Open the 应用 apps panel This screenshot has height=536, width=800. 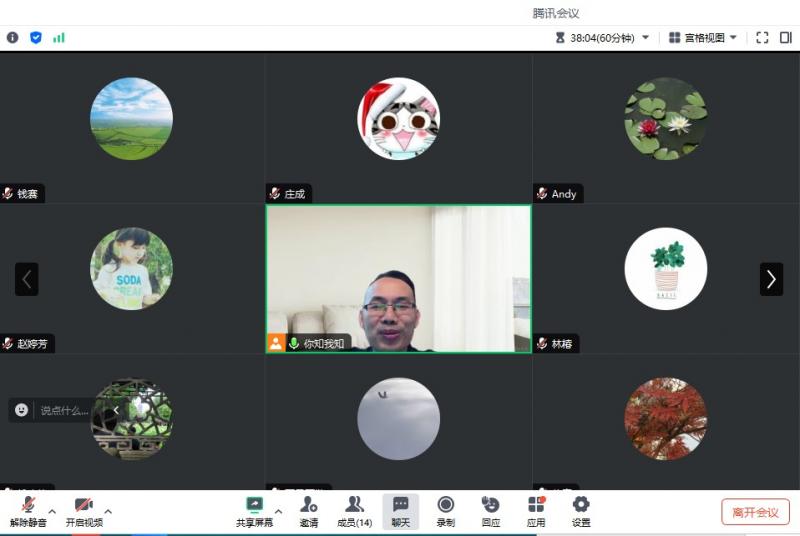[536, 511]
